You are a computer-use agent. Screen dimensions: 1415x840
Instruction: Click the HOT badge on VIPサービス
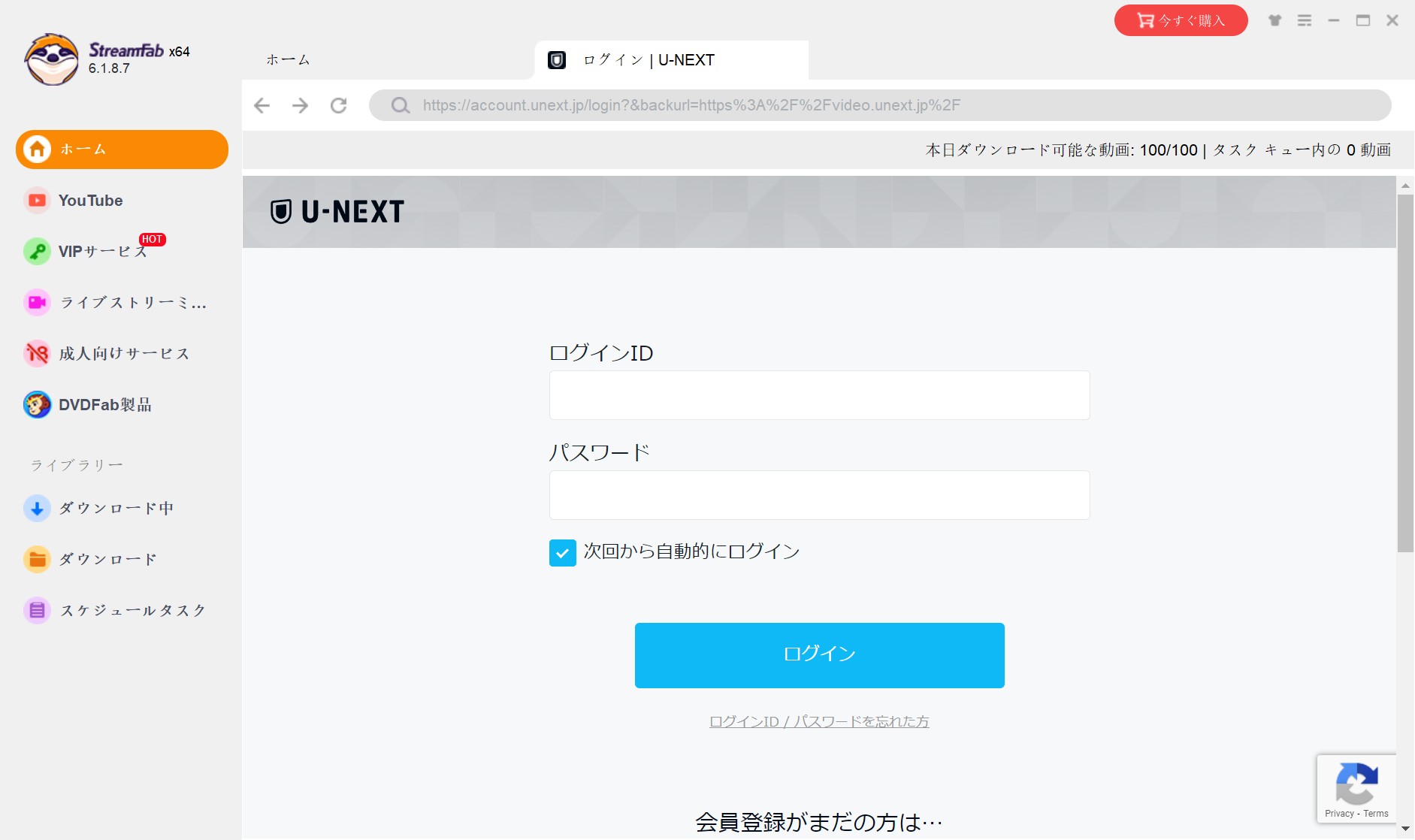[x=152, y=239]
